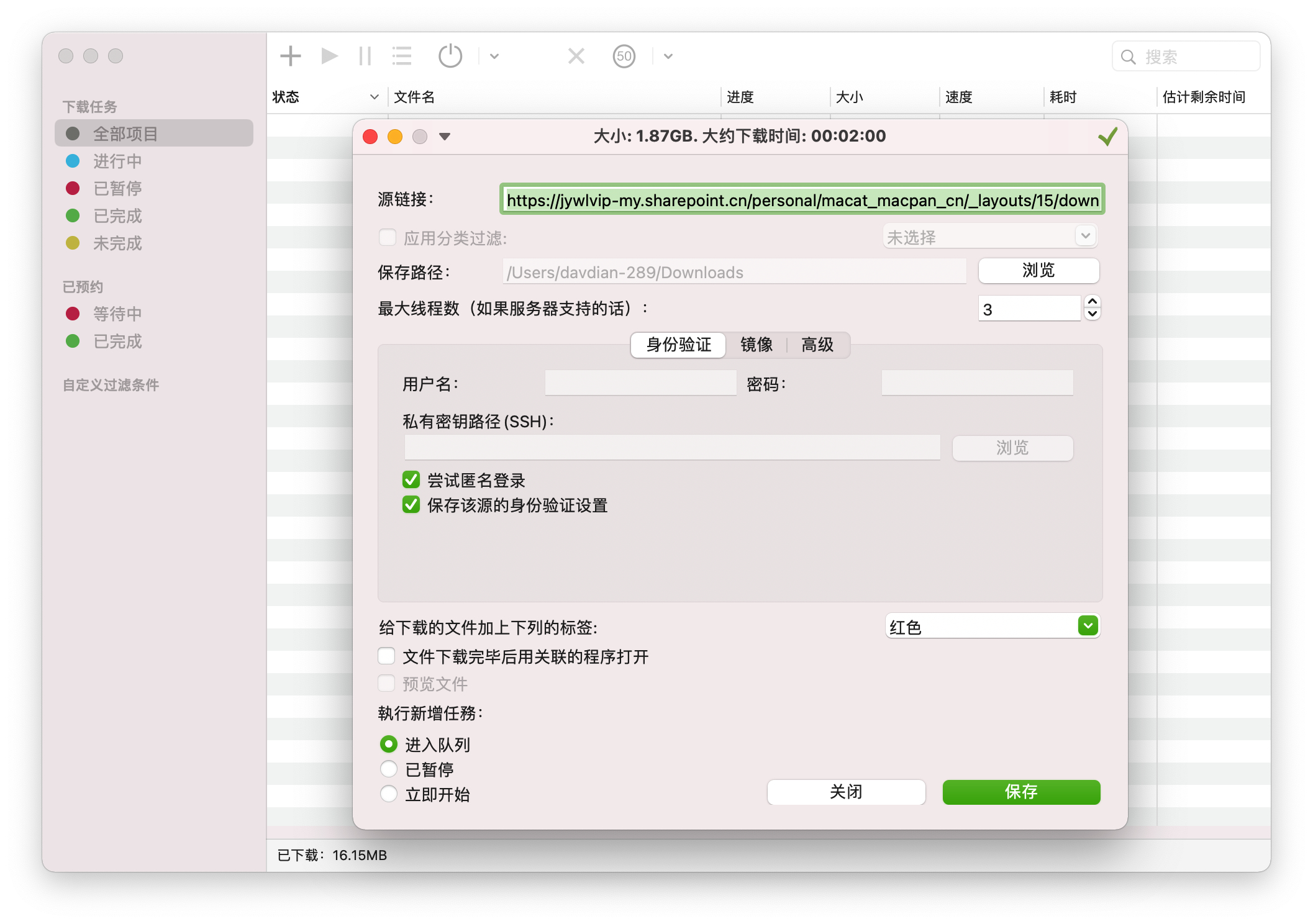Viewport: 1313px width, 924px height.
Task: Increase max thread count stepper
Action: coord(1092,302)
